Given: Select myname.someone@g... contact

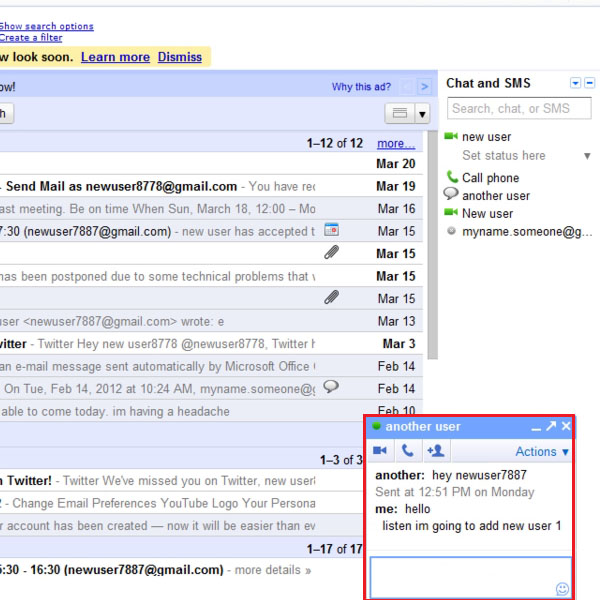Looking at the screenshot, I should (x=527, y=232).
